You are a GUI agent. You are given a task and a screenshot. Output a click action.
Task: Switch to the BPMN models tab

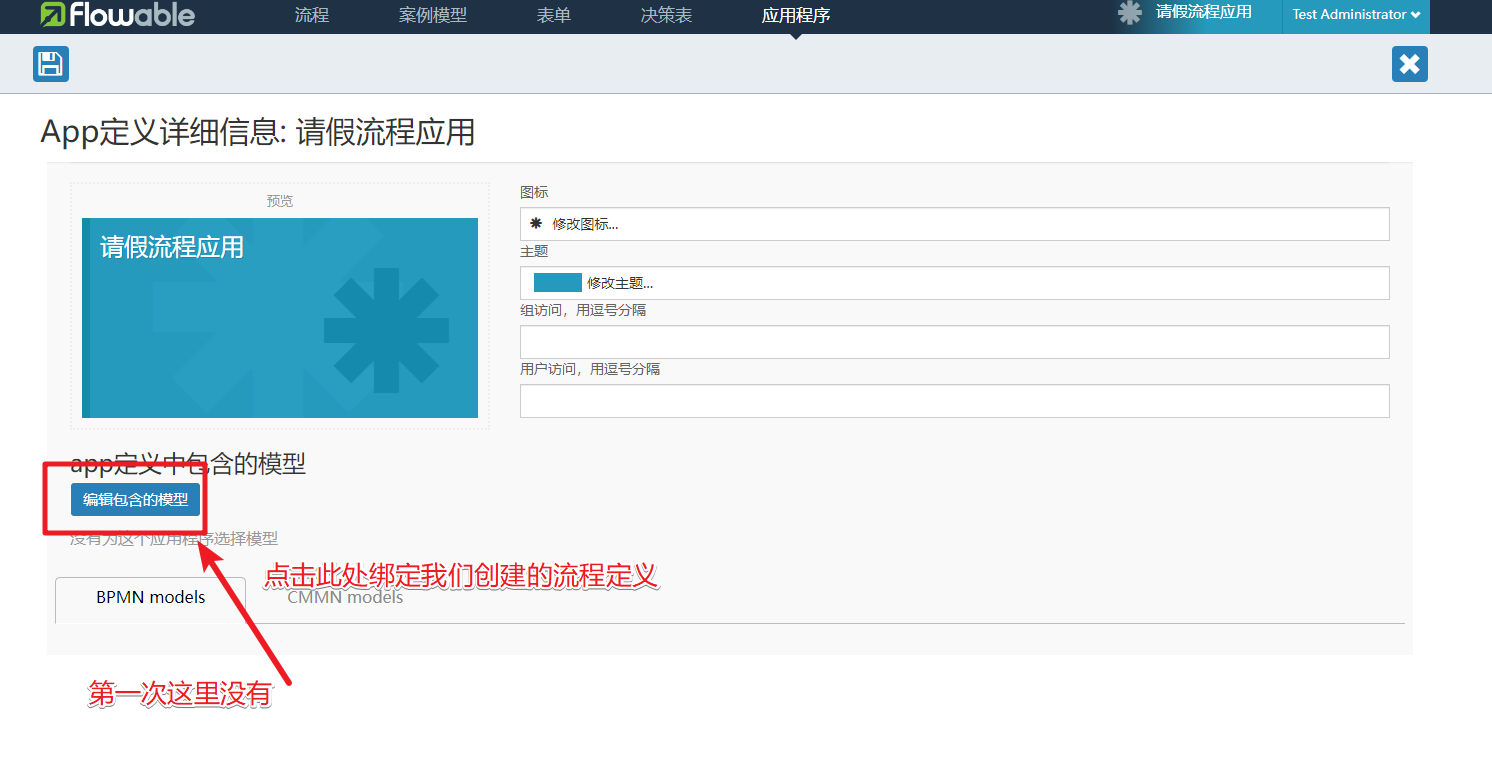pyautogui.click(x=150, y=598)
